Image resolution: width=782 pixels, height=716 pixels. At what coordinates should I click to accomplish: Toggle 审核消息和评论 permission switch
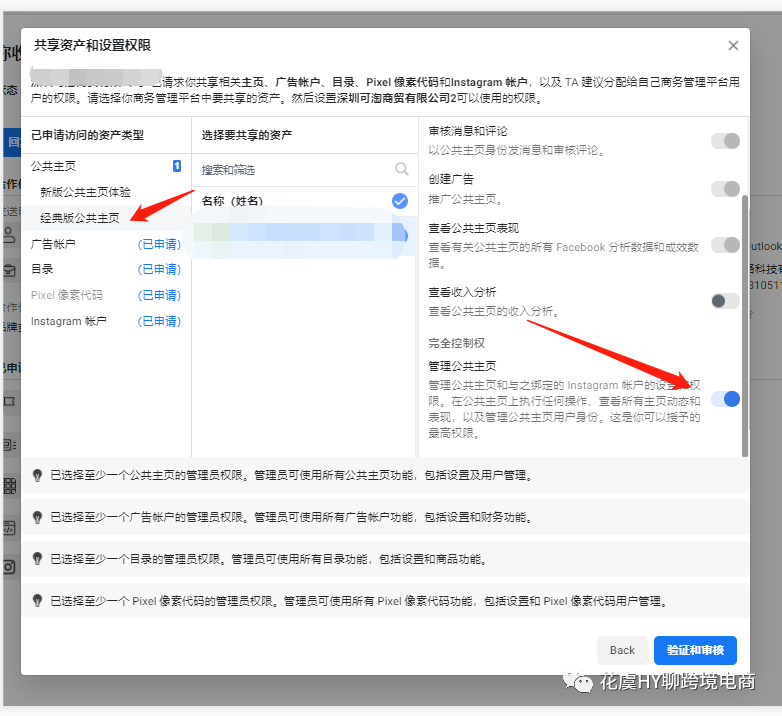pos(726,141)
